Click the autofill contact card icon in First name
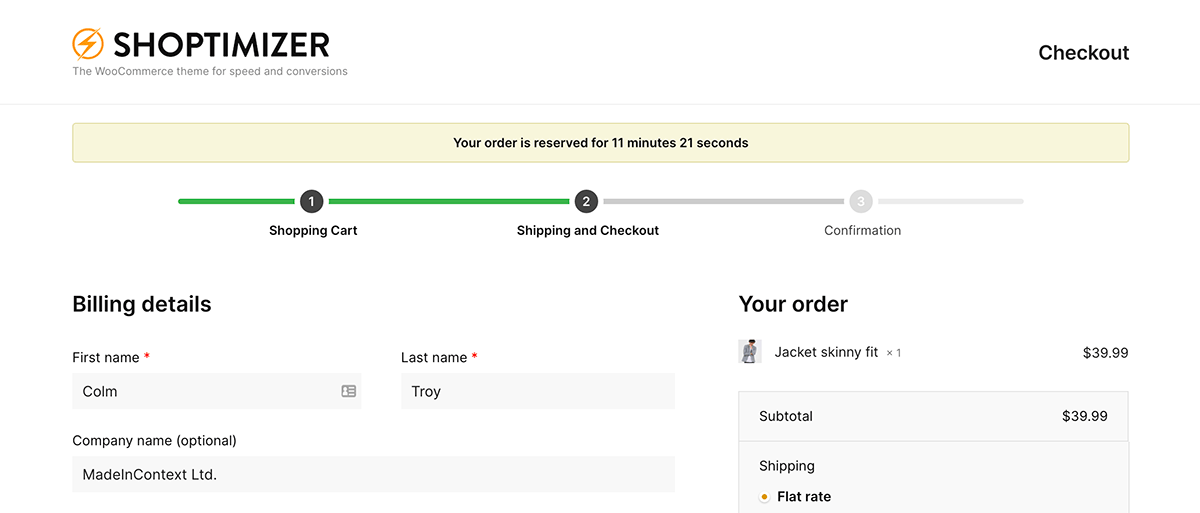1200x513 pixels. pyautogui.click(x=348, y=391)
